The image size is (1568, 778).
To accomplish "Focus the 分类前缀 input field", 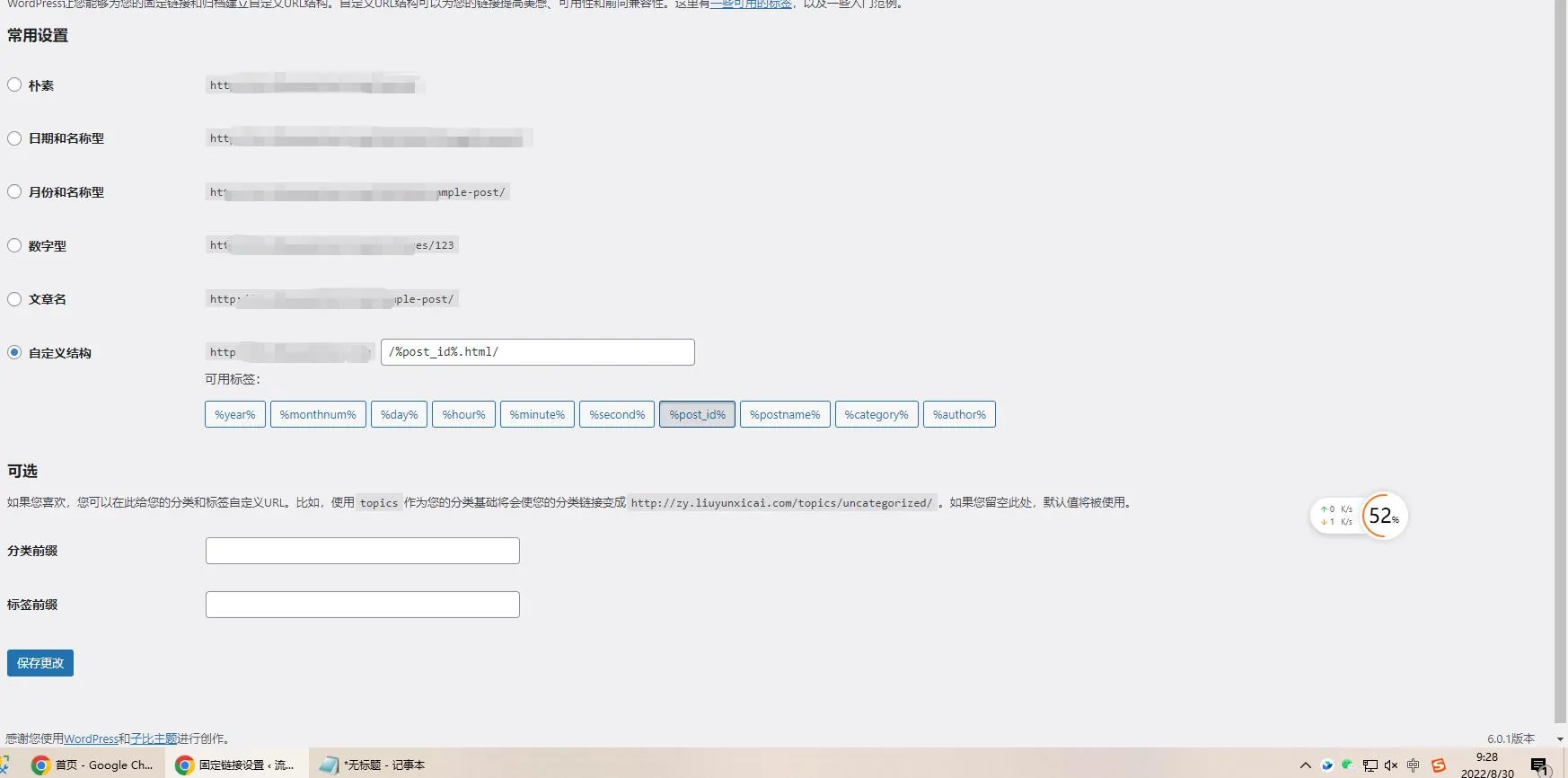I will (x=363, y=551).
